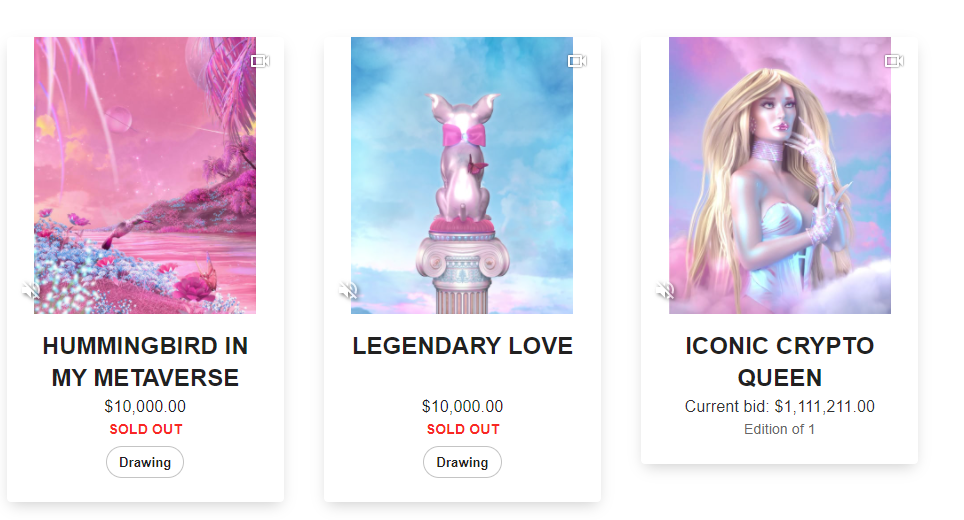964x520 pixels.
Task: Open the Legendary Love title link
Action: pyautogui.click(x=462, y=346)
